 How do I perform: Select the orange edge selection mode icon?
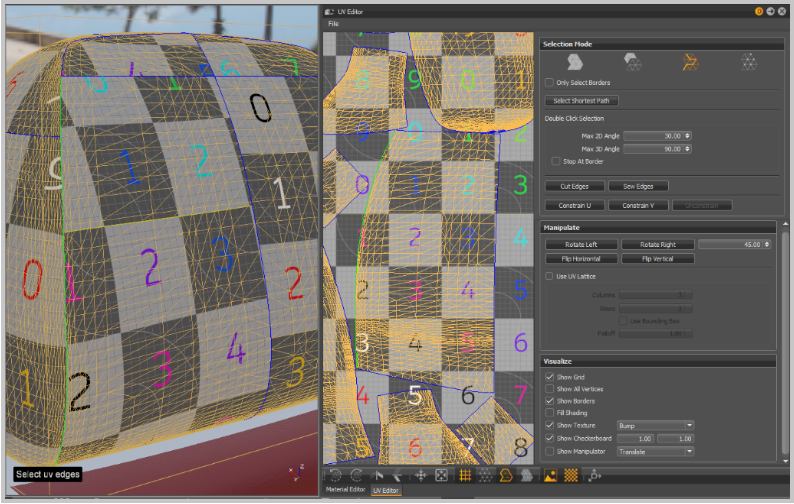[x=690, y=62]
